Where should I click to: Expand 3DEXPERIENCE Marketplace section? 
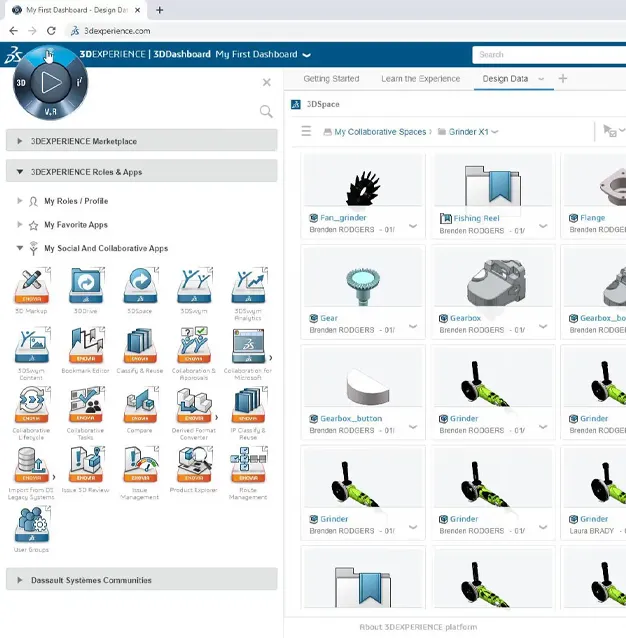point(142,141)
